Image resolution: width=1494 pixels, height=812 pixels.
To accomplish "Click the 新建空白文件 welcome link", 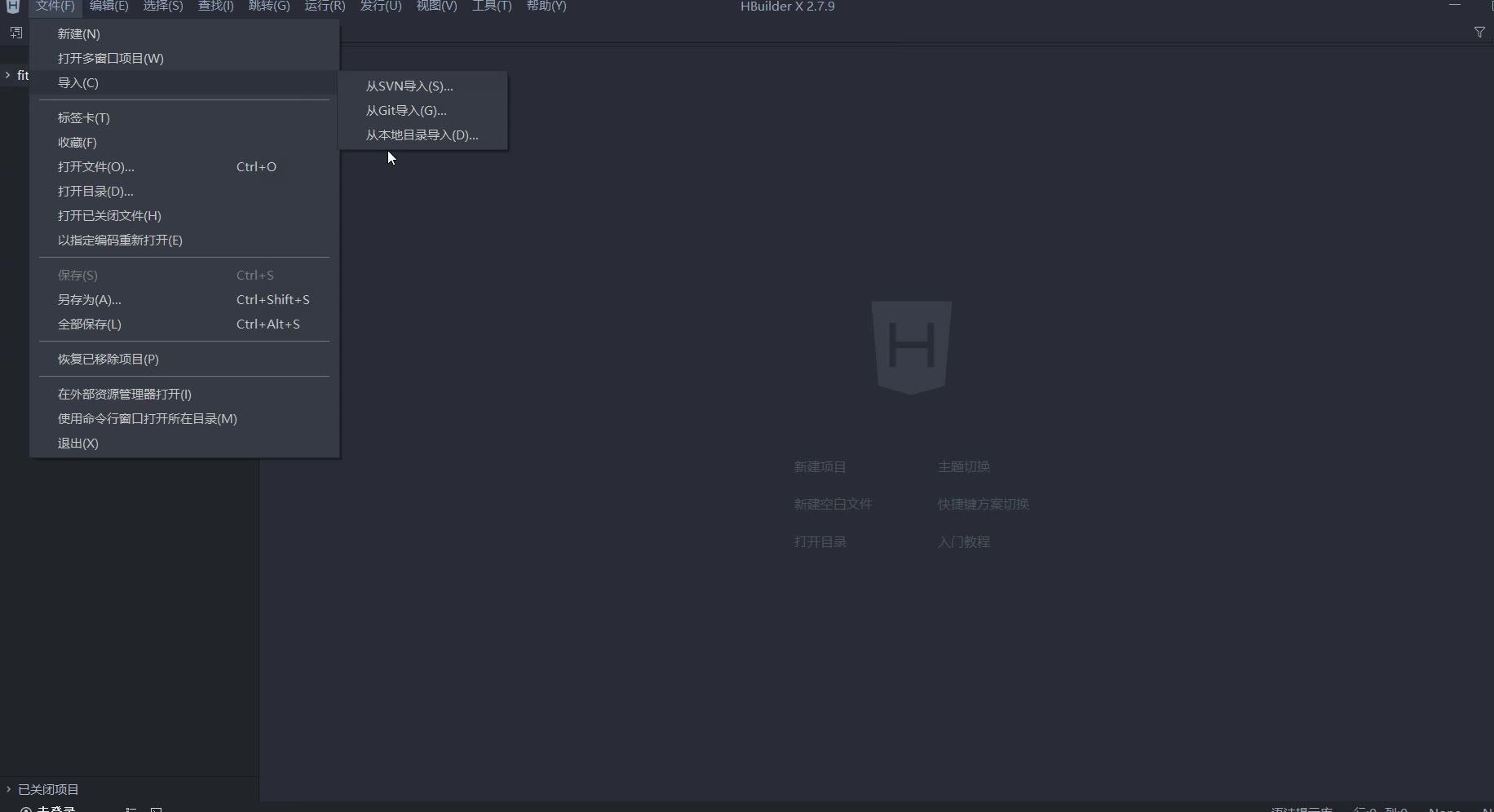I will [x=833, y=505].
